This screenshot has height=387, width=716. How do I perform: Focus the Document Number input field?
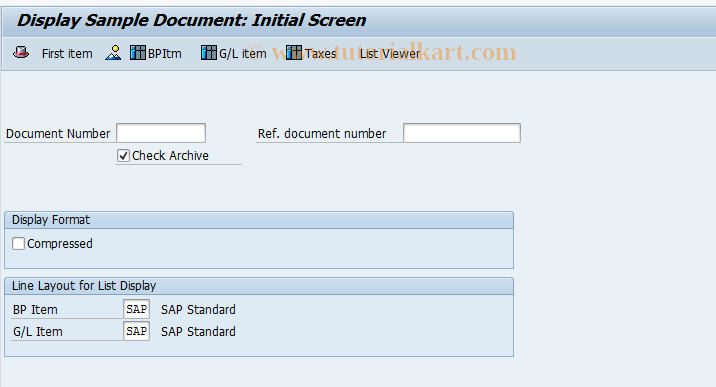(x=161, y=133)
